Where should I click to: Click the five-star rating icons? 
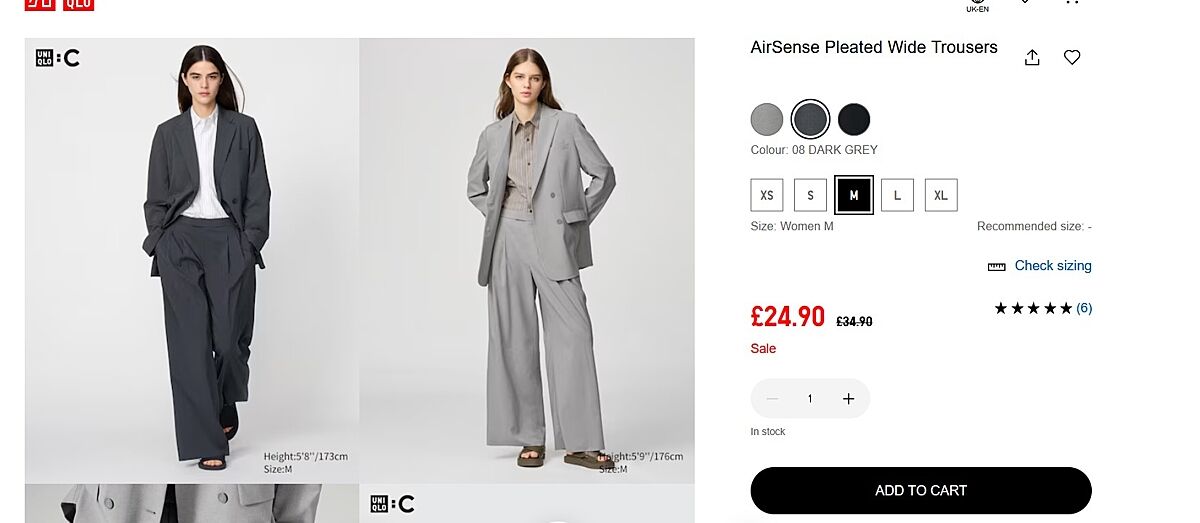(x=1033, y=308)
